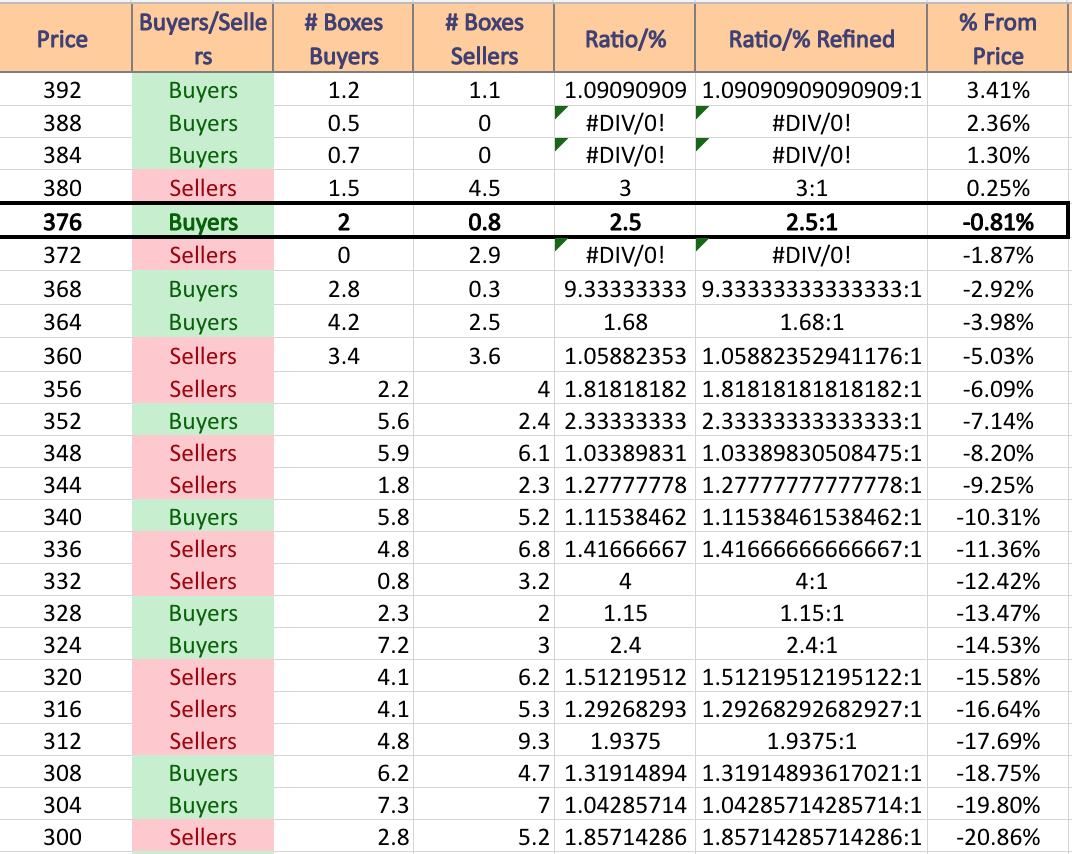The image size is (1072, 854).
Task: Select the 1.51219512 ratio cell
Action: tap(625, 677)
